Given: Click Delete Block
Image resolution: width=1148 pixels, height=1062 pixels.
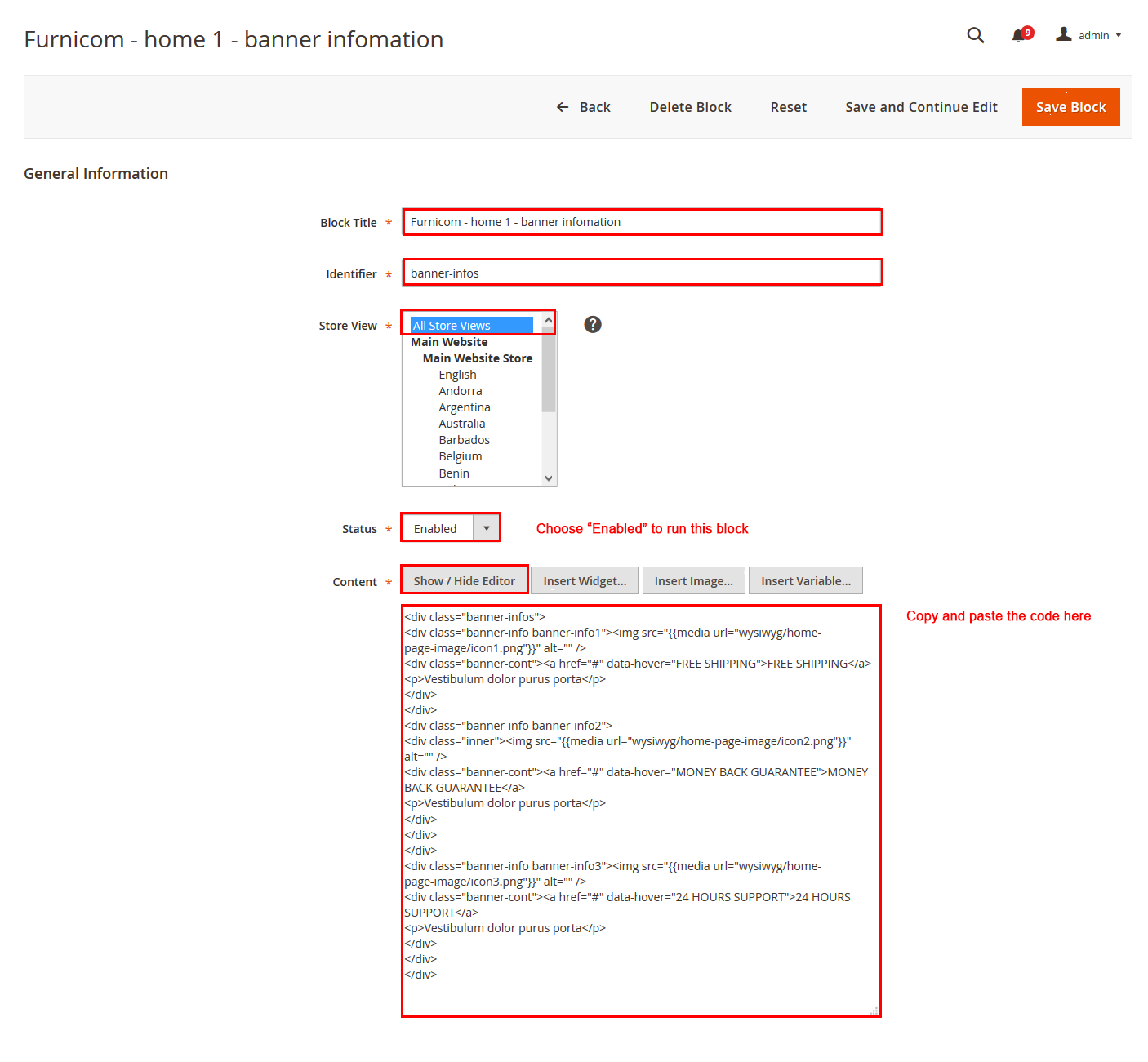Looking at the screenshot, I should point(690,107).
